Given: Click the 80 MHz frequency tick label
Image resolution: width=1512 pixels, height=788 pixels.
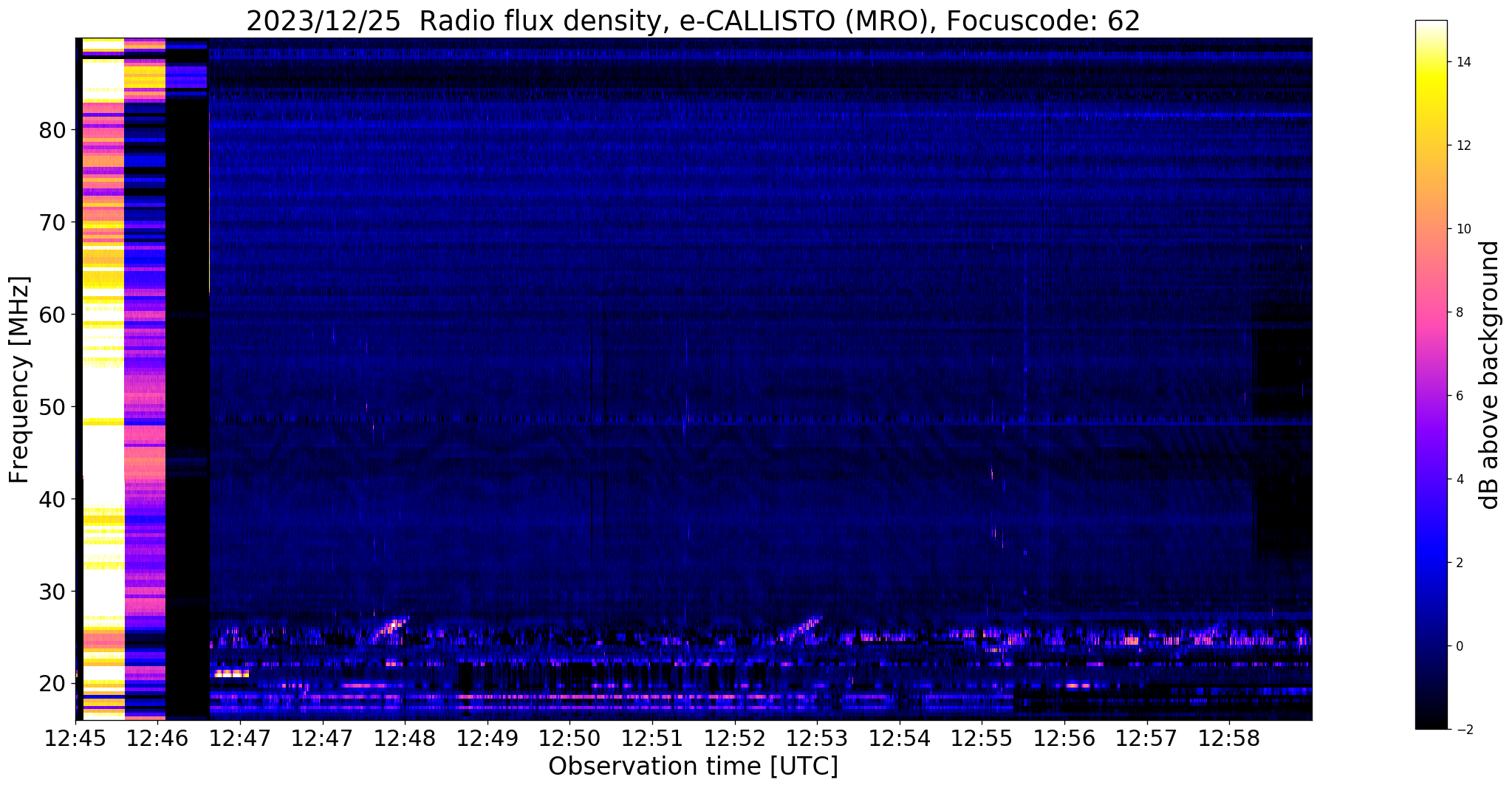Looking at the screenshot, I should point(53,130).
